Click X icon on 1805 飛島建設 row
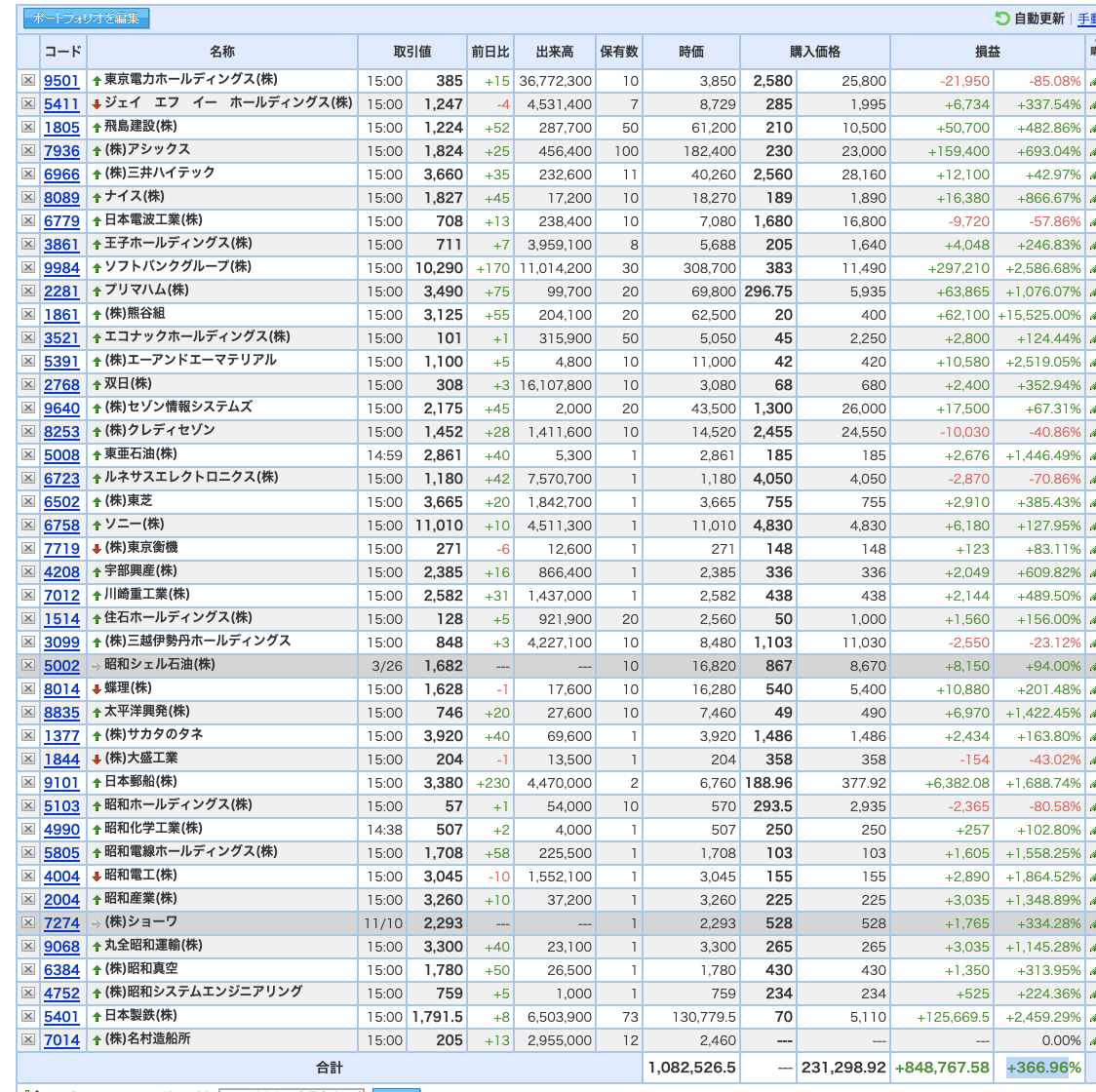Image resolution: width=1096 pixels, height=1092 pixels. (x=28, y=127)
